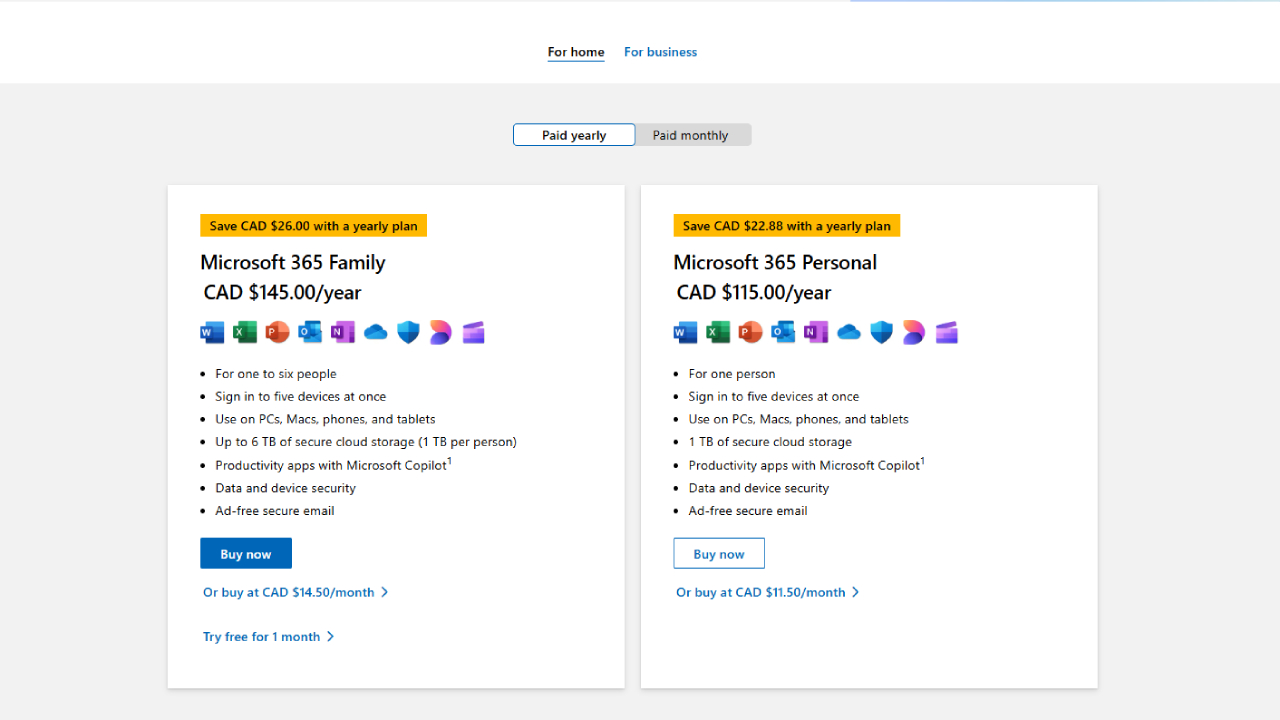This screenshot has width=1280, height=720.
Task: Click the Clipchamp icon in the Family plan
Action: click(474, 332)
